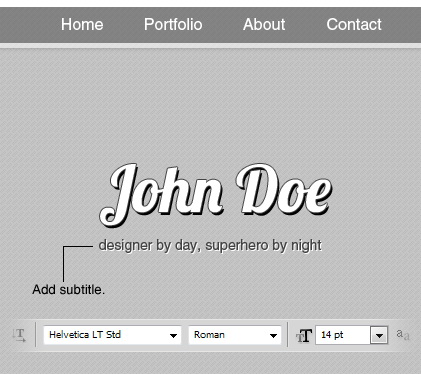The width and height of the screenshot is (421, 374).
Task: Click inside the 14 pt size field
Action: 343,335
